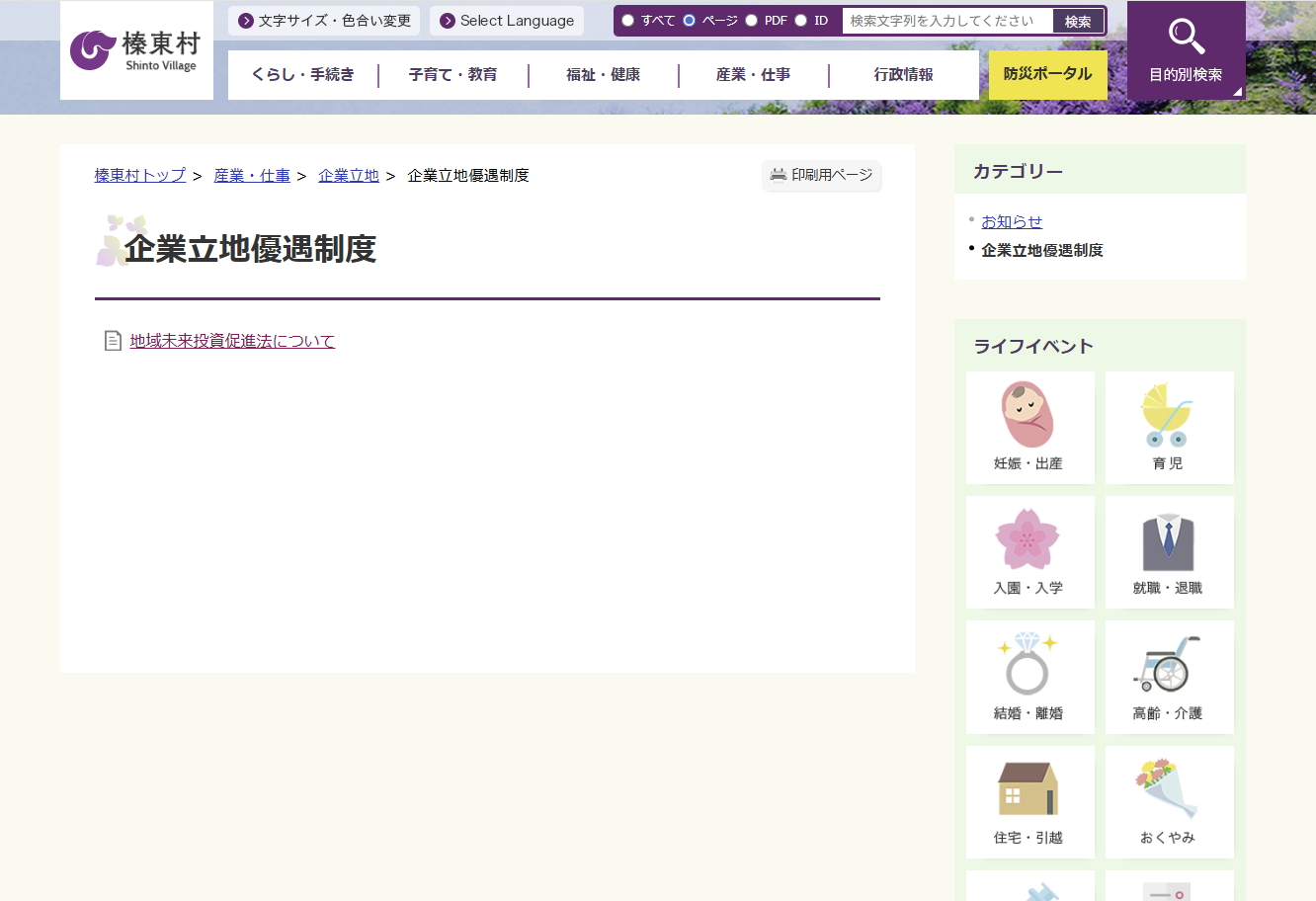Select the ページ search radio button
This screenshot has height=901, width=1316.
[x=690, y=21]
